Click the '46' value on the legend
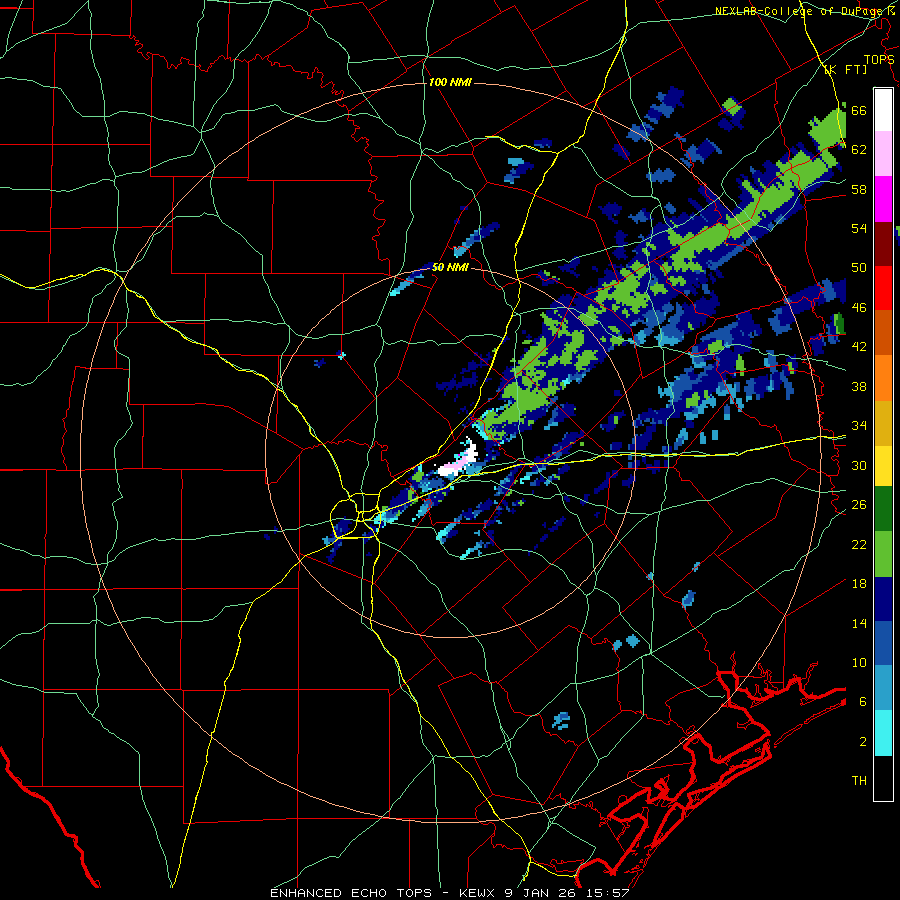 pos(859,308)
